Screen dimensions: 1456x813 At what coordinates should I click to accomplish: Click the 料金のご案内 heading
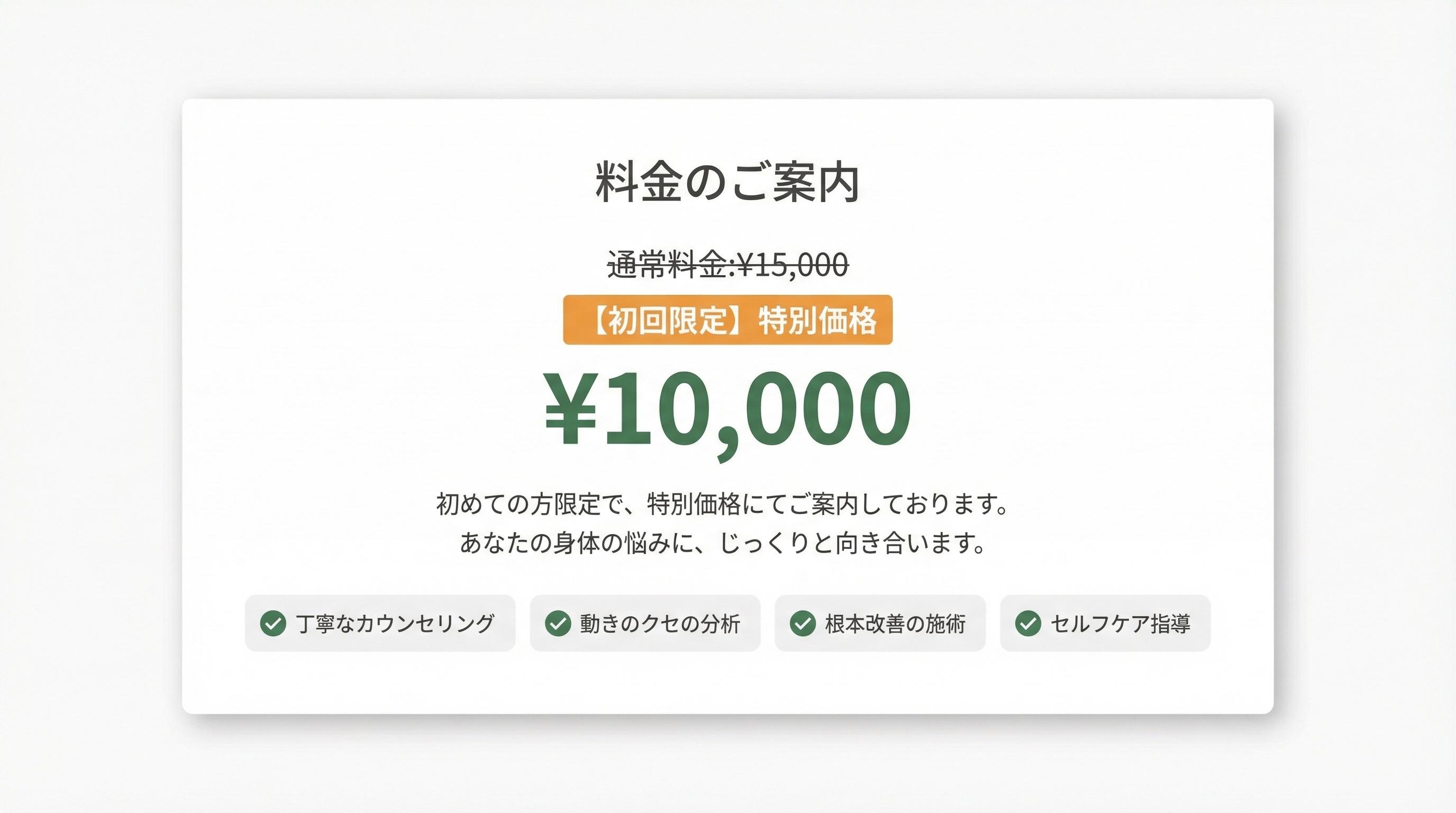point(727,182)
